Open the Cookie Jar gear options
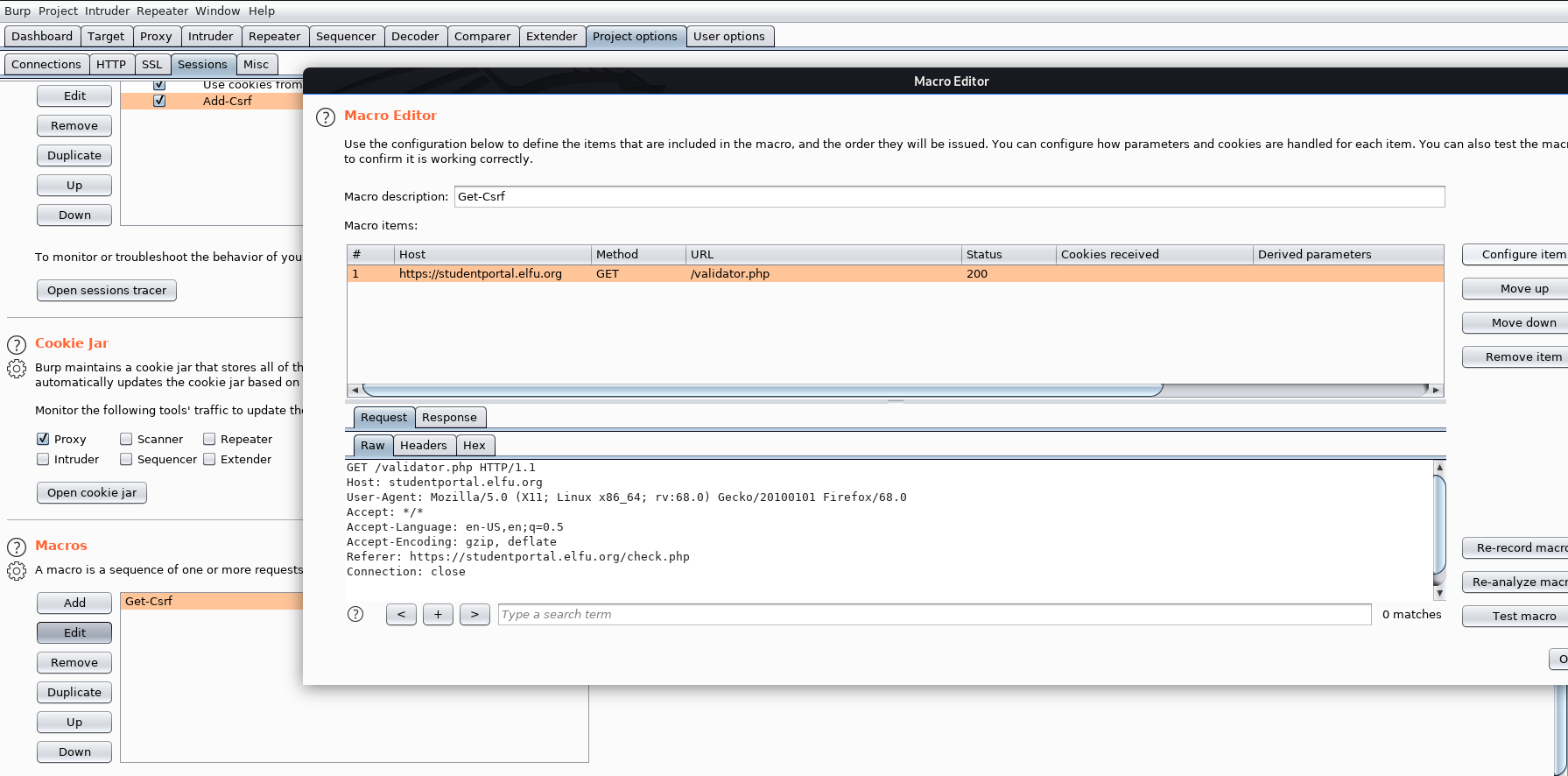The height and width of the screenshot is (776, 1568). 17,369
